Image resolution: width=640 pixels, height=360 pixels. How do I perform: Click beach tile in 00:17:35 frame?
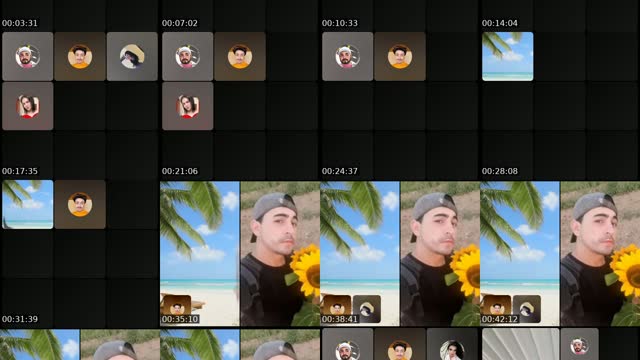click(27, 204)
